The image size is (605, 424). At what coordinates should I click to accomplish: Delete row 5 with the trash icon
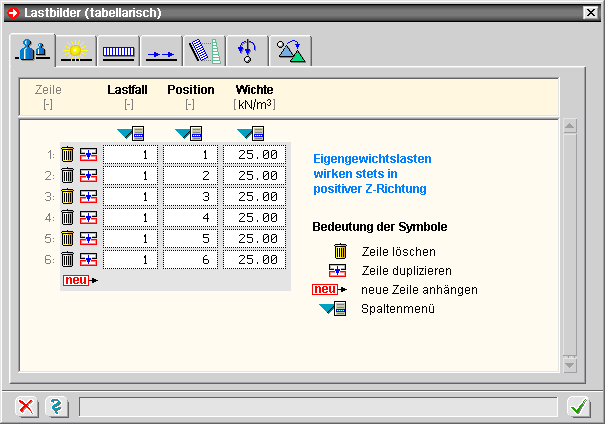click(68, 238)
